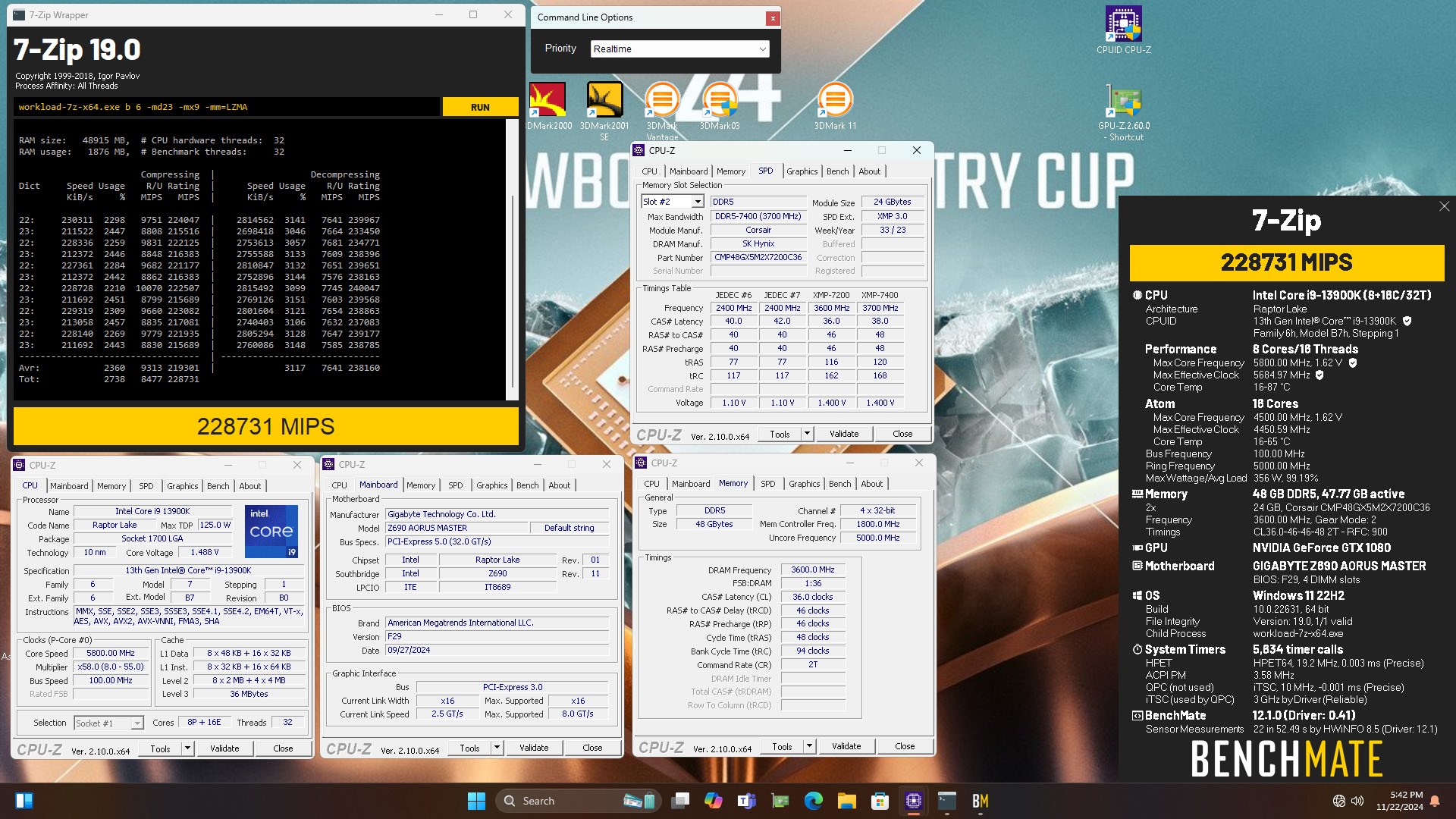
Task: Click the Part Number CMP48GX5M2X7200C36 field
Action: (x=758, y=257)
